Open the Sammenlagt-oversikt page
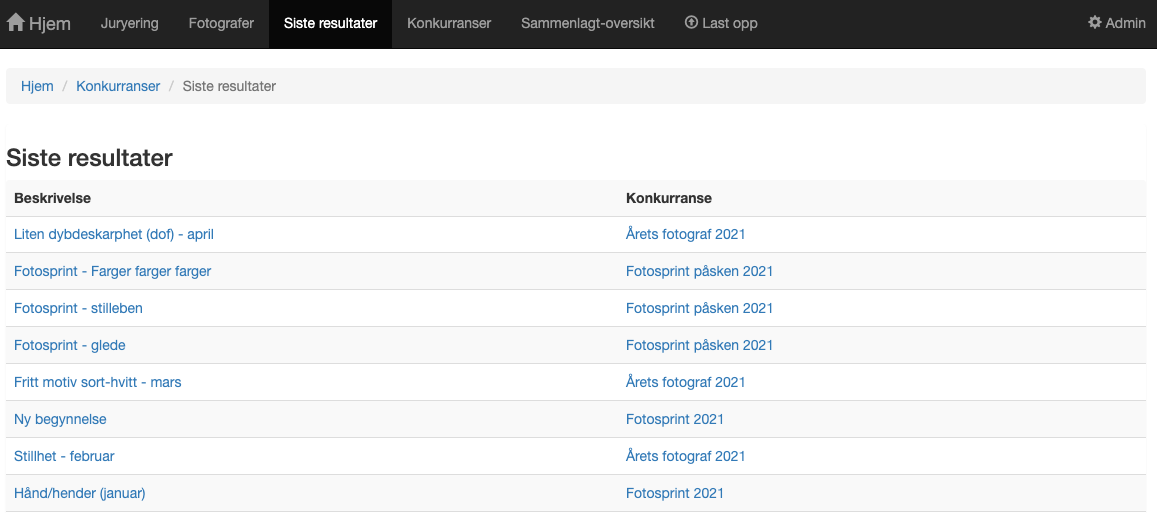Image resolution: width=1157 pixels, height=513 pixels. point(588,24)
